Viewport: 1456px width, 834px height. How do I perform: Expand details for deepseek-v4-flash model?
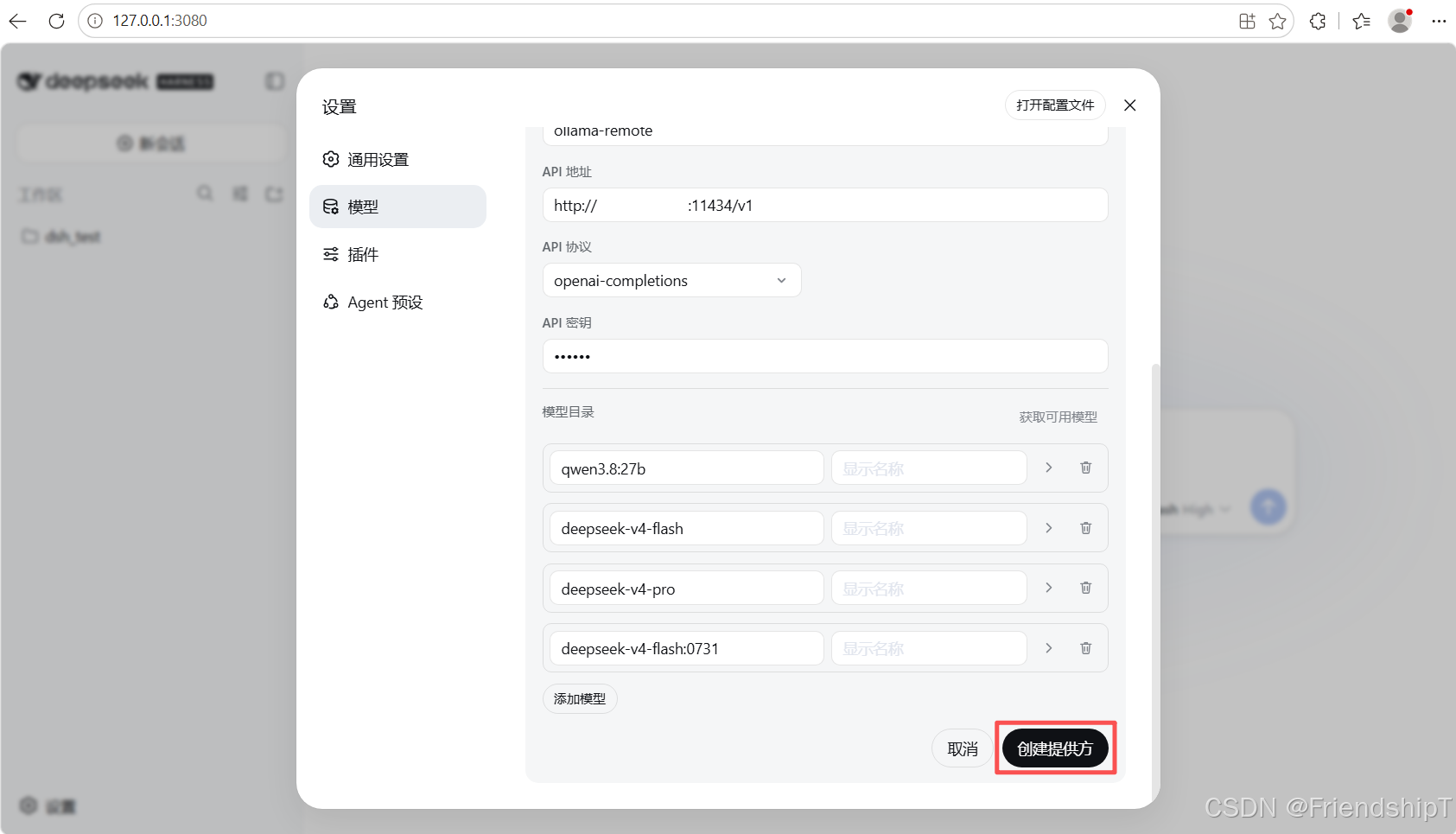[x=1049, y=528]
